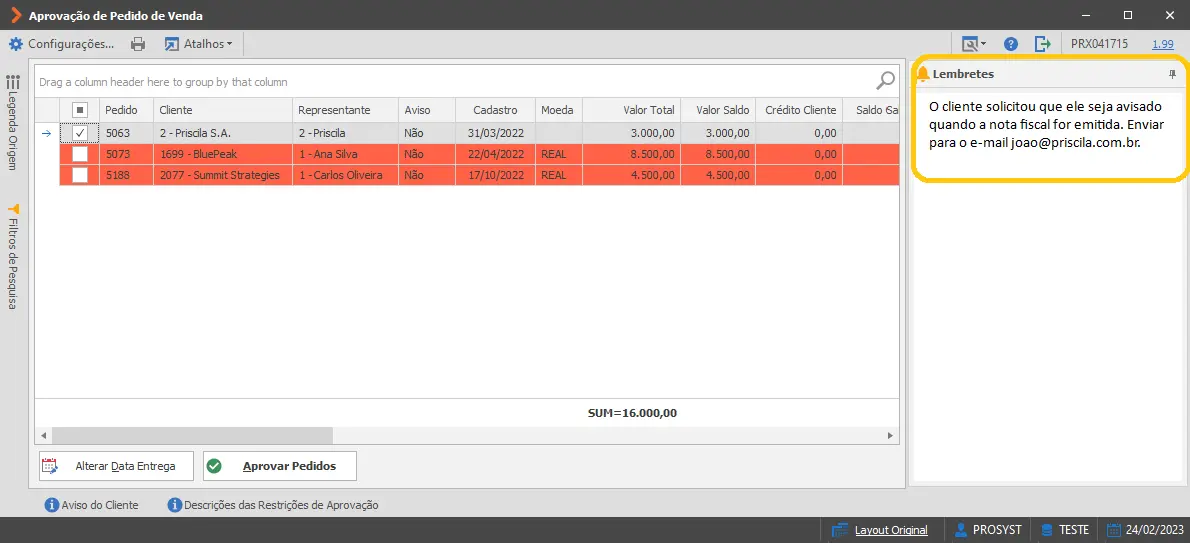Open the Legenda Origem side tab
Screen dimensions: 1190x543
(13, 123)
